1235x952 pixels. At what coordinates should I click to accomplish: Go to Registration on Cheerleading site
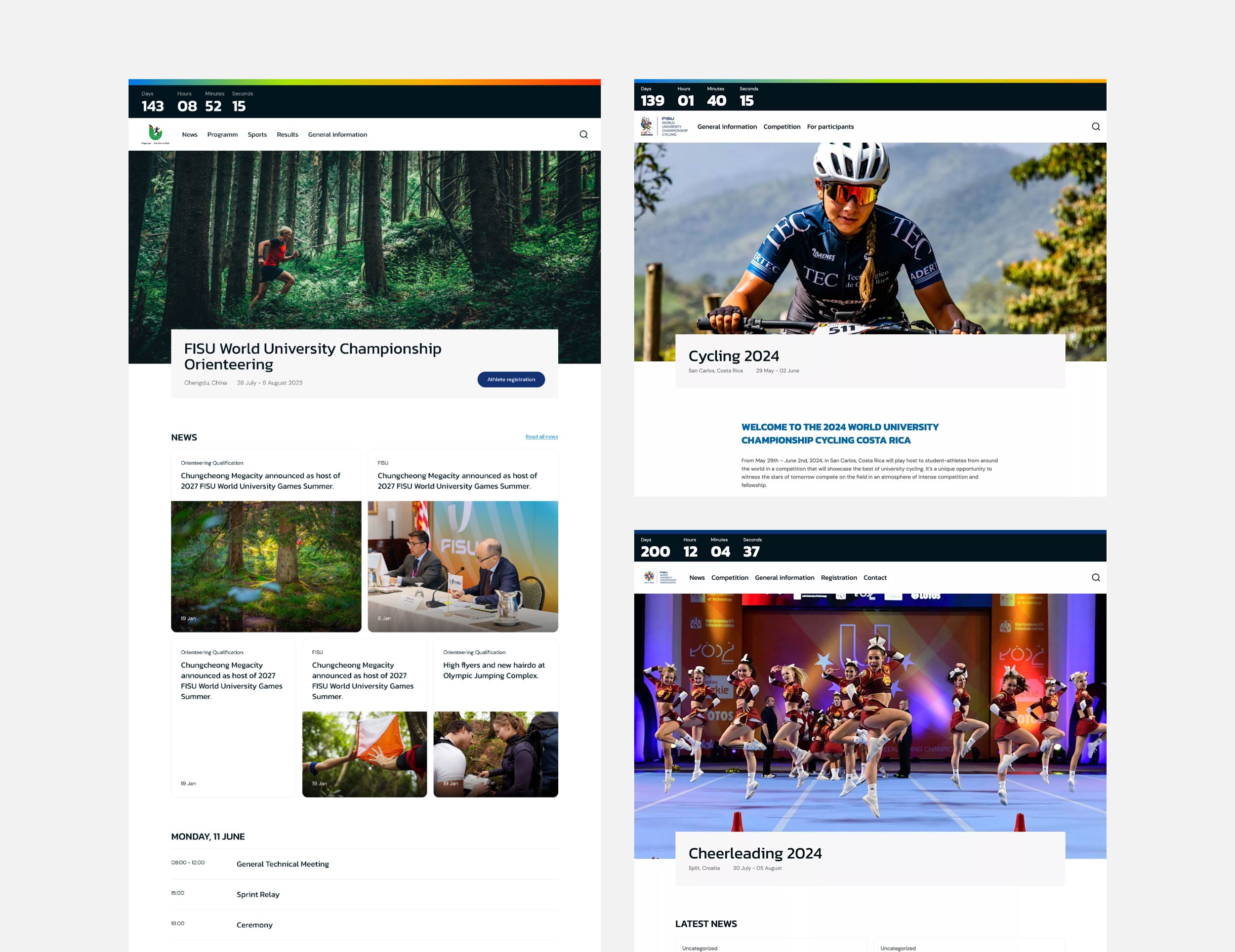point(838,578)
